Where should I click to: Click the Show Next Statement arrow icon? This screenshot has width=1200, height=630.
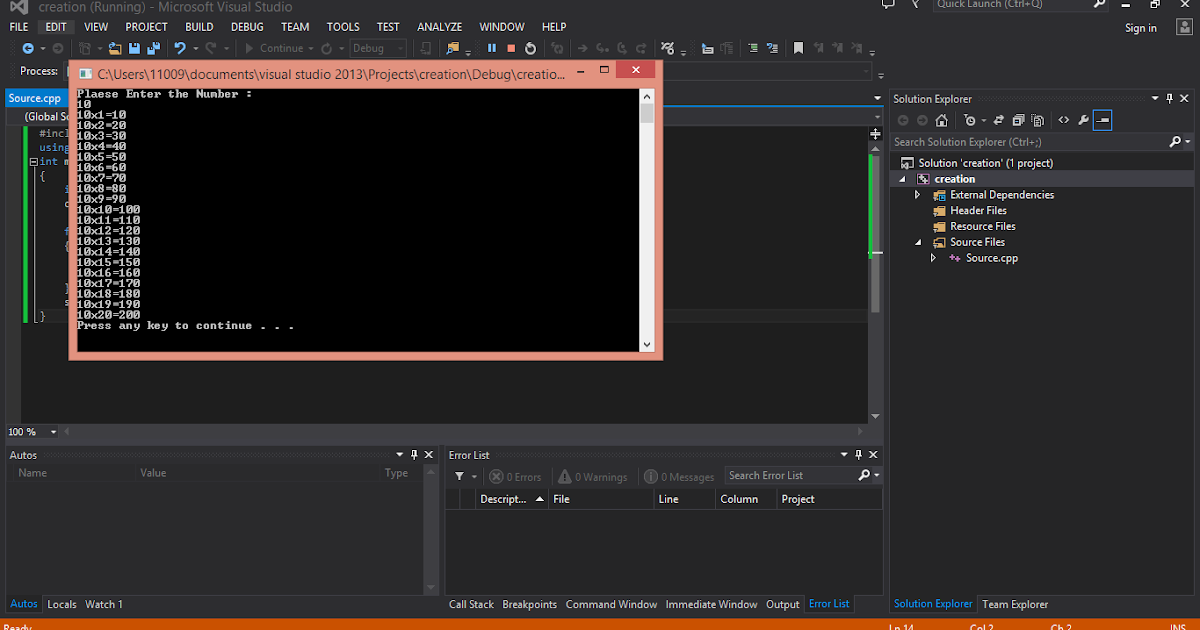(582, 48)
